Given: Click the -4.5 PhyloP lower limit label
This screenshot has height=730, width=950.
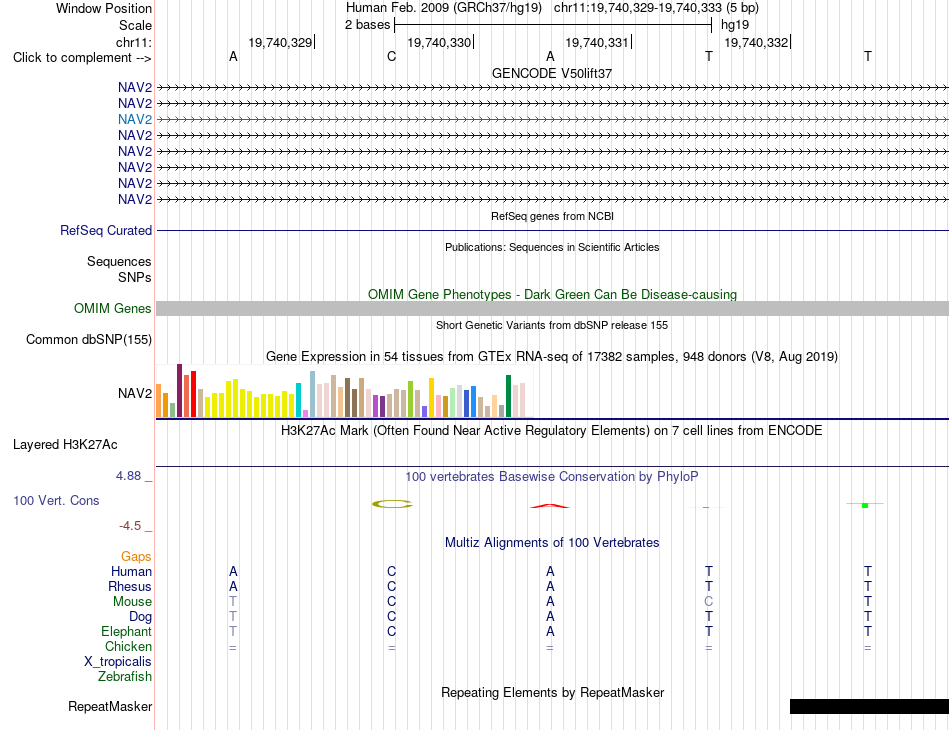Looking at the screenshot, I should 130,526.
